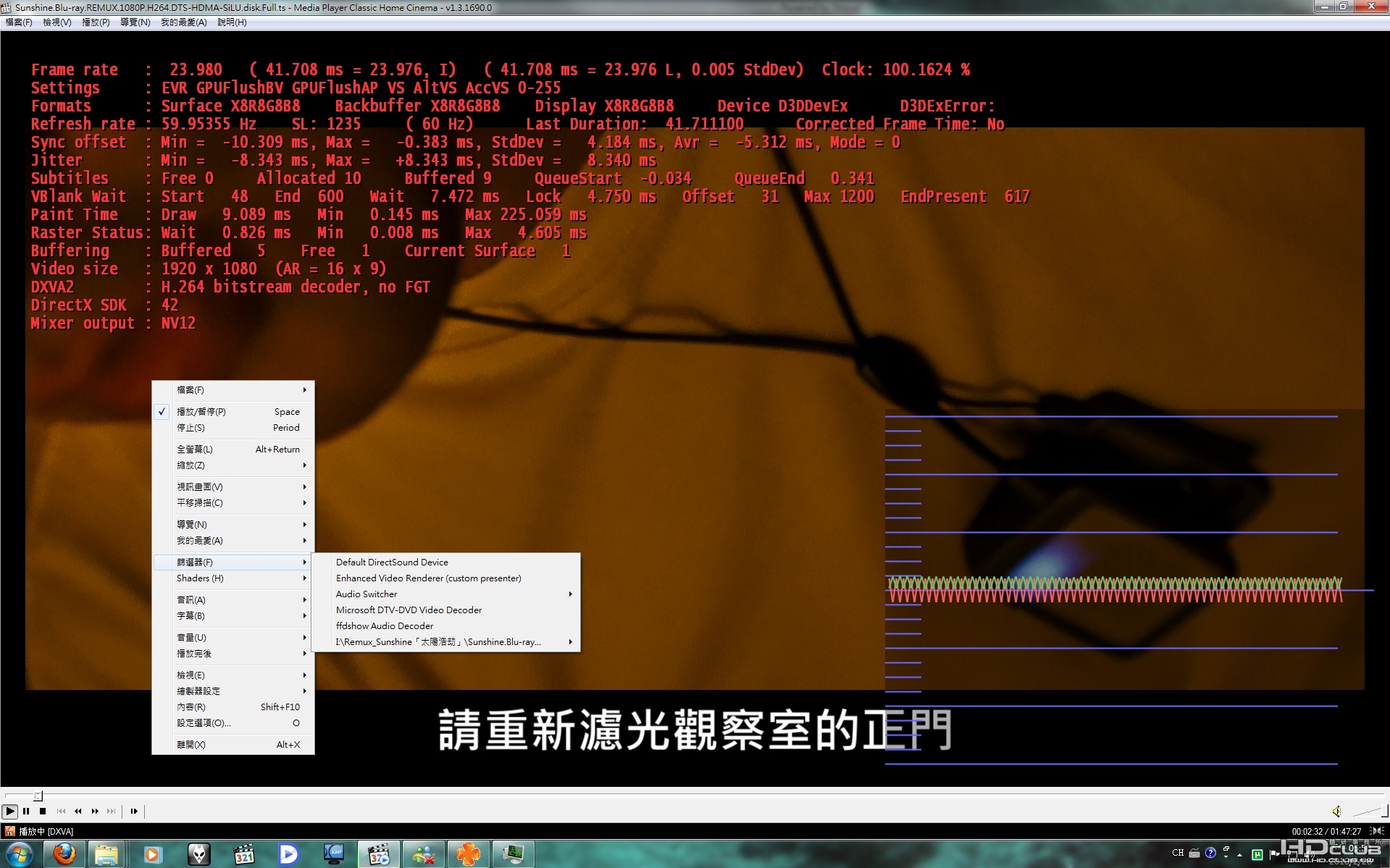1390x868 pixels.
Task: Select Enhanced Video Renderer (custom presenter) filter
Action: click(x=445, y=578)
